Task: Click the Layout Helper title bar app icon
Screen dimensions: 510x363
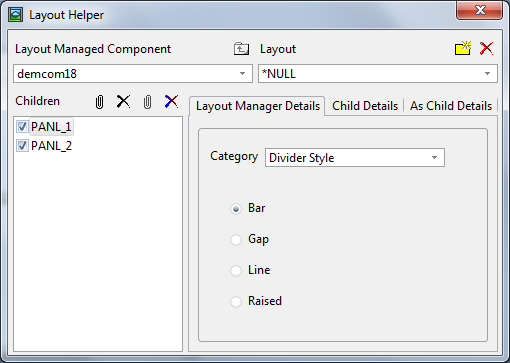Action: (x=15, y=15)
